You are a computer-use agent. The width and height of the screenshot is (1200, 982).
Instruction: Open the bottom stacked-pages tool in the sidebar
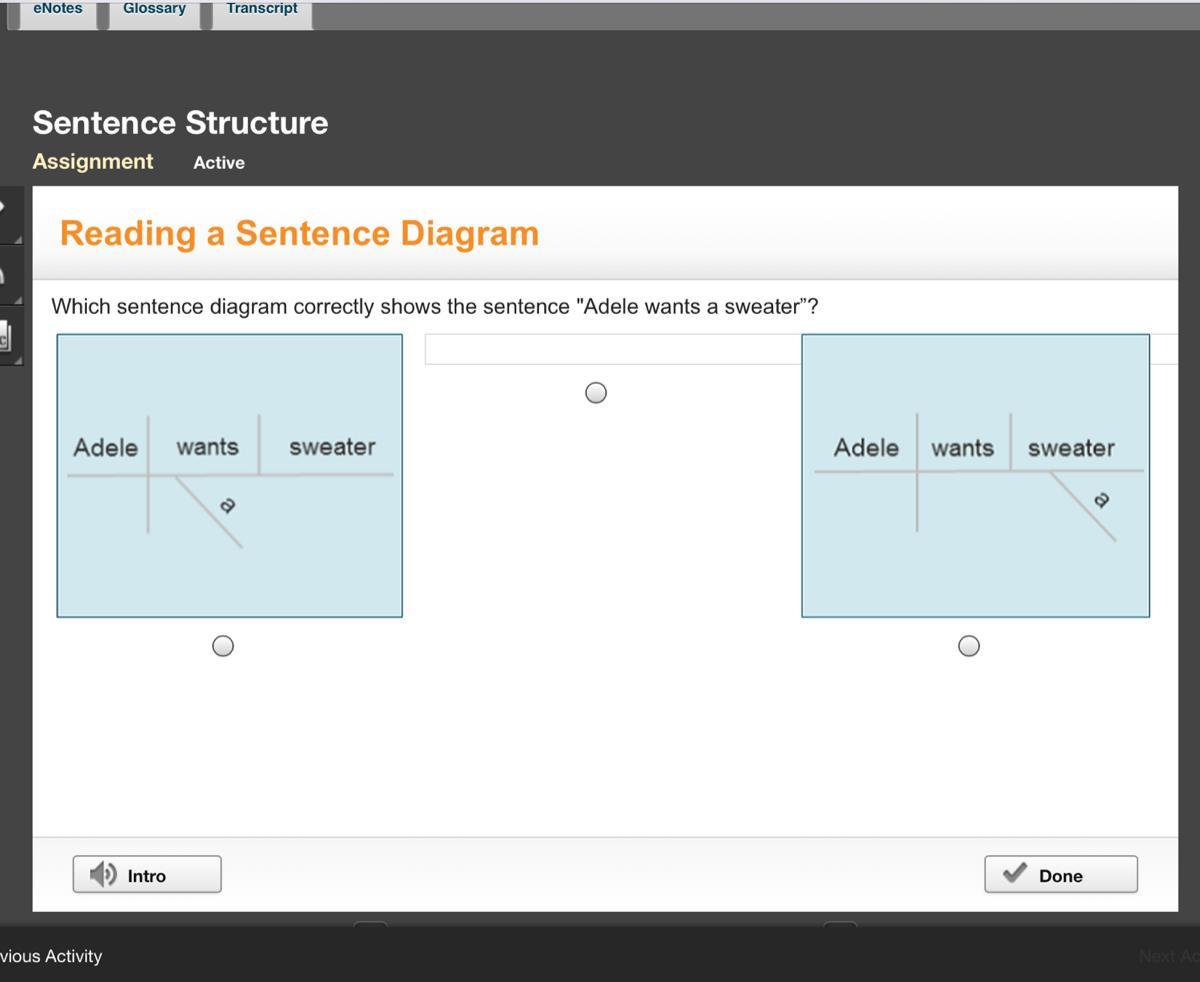[x=4, y=338]
